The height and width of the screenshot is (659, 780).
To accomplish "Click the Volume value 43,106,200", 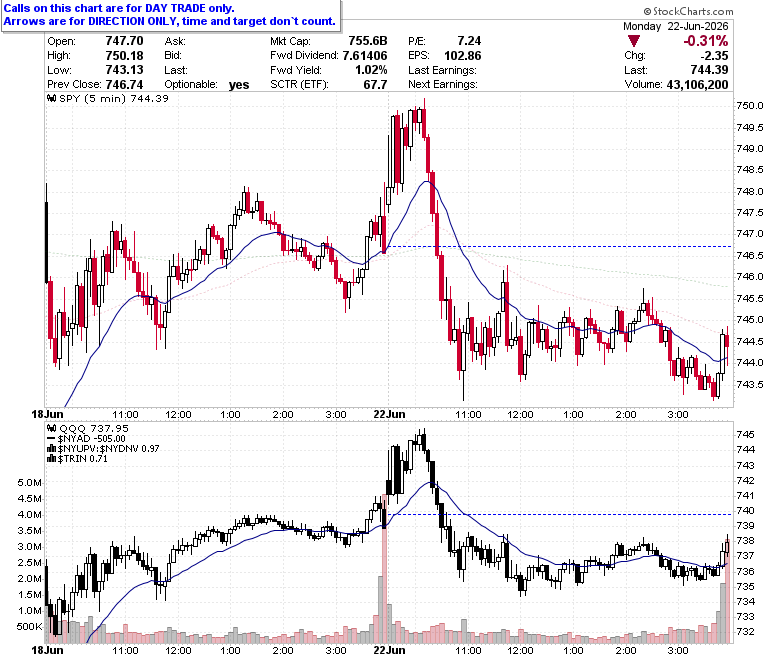I will point(697,85).
